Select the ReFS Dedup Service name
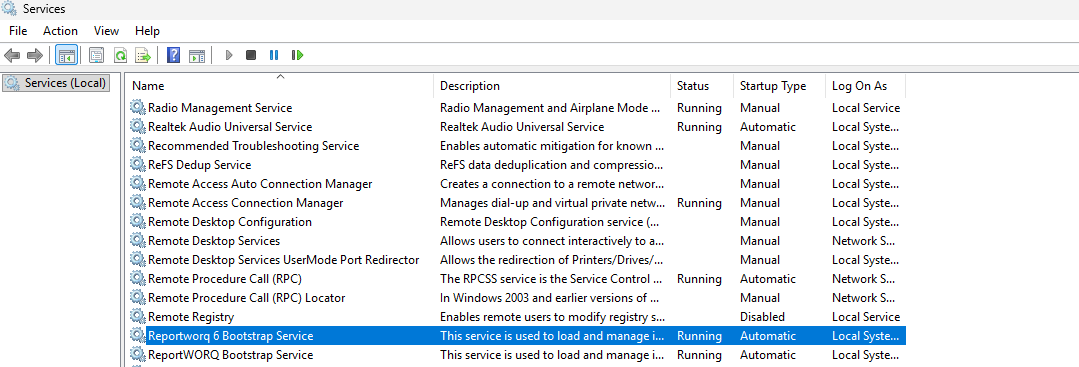The image size is (1079, 367). tap(200, 165)
